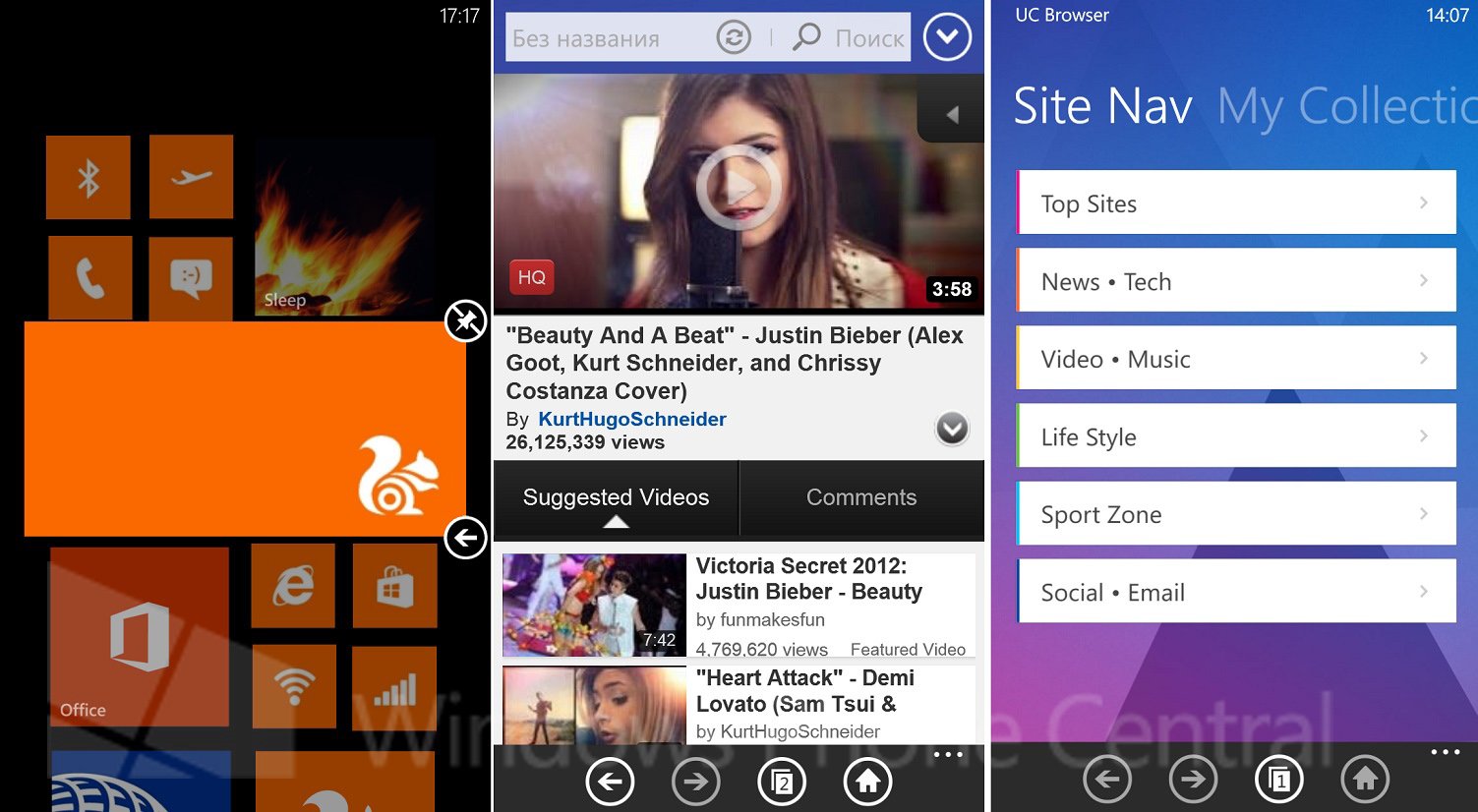The width and height of the screenshot is (1478, 812).
Task: Open the Windows Store tile
Action: pos(394,587)
